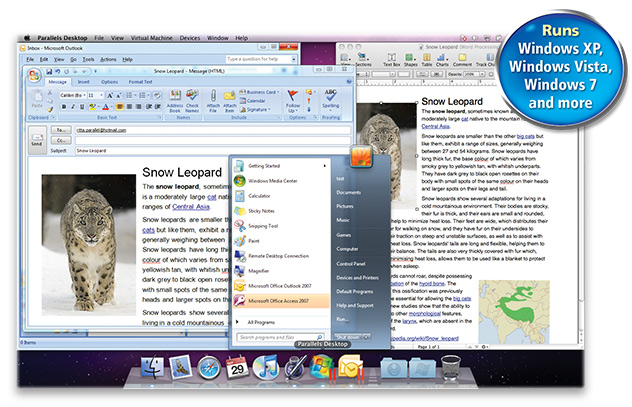This screenshot has height=407, width=632.
Task: Open the Shut down options arrow
Action: point(366,337)
